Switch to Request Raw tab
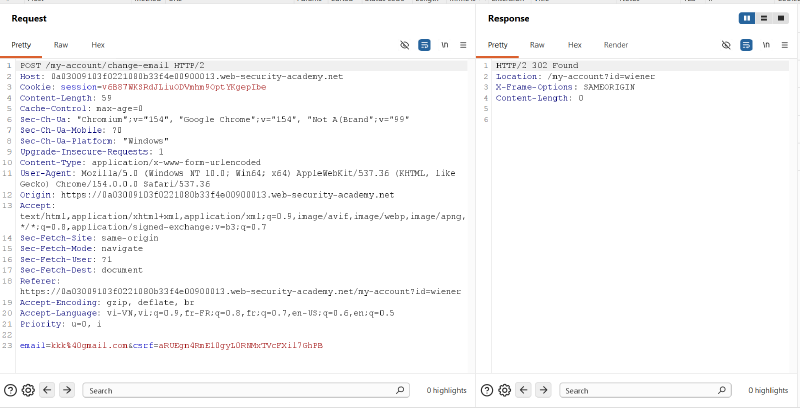Screen dimensions: 800x408 [61, 45]
